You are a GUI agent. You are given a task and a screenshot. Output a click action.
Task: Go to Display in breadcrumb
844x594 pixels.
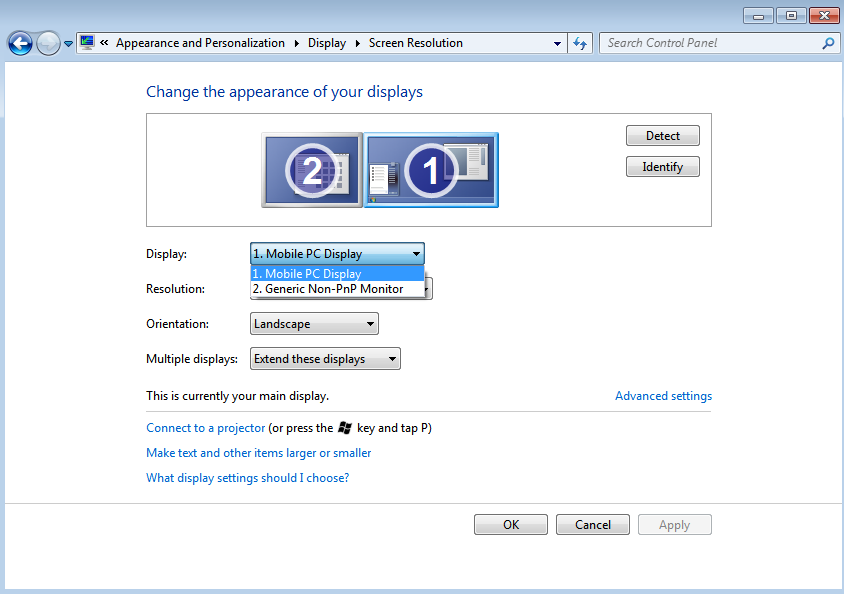pos(327,43)
